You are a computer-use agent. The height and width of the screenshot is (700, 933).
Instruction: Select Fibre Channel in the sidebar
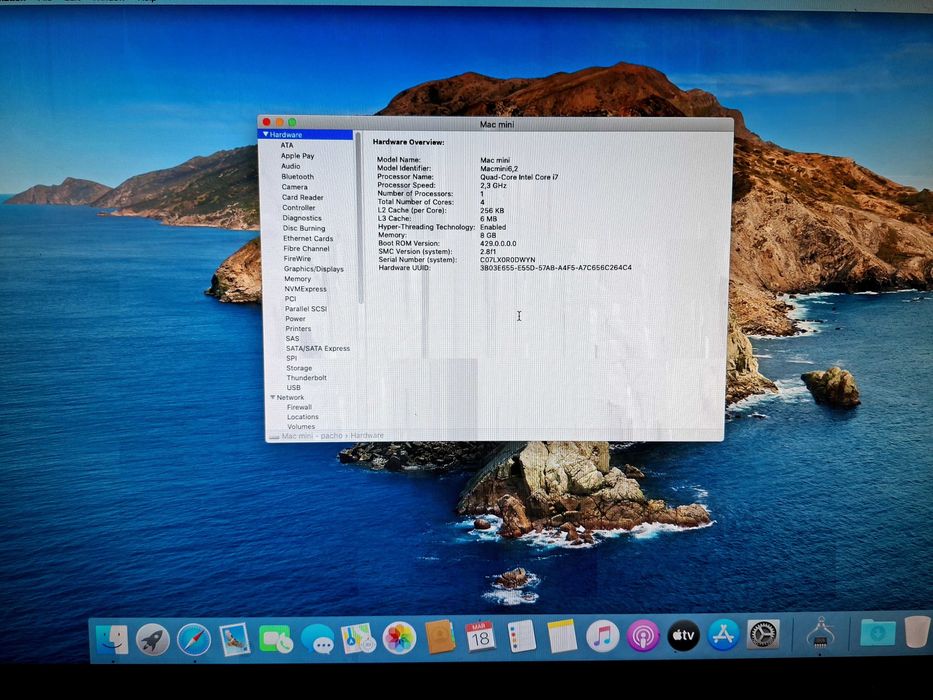click(306, 249)
